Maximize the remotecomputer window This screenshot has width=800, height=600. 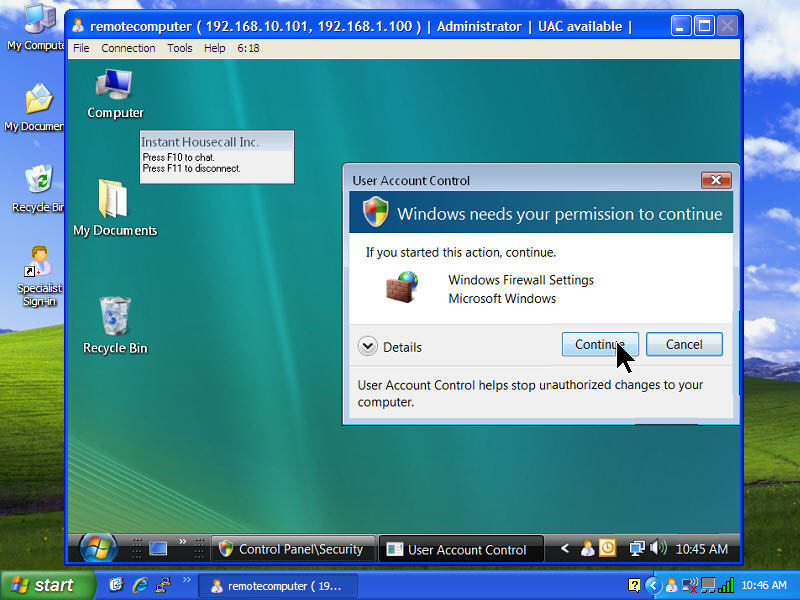pos(705,26)
